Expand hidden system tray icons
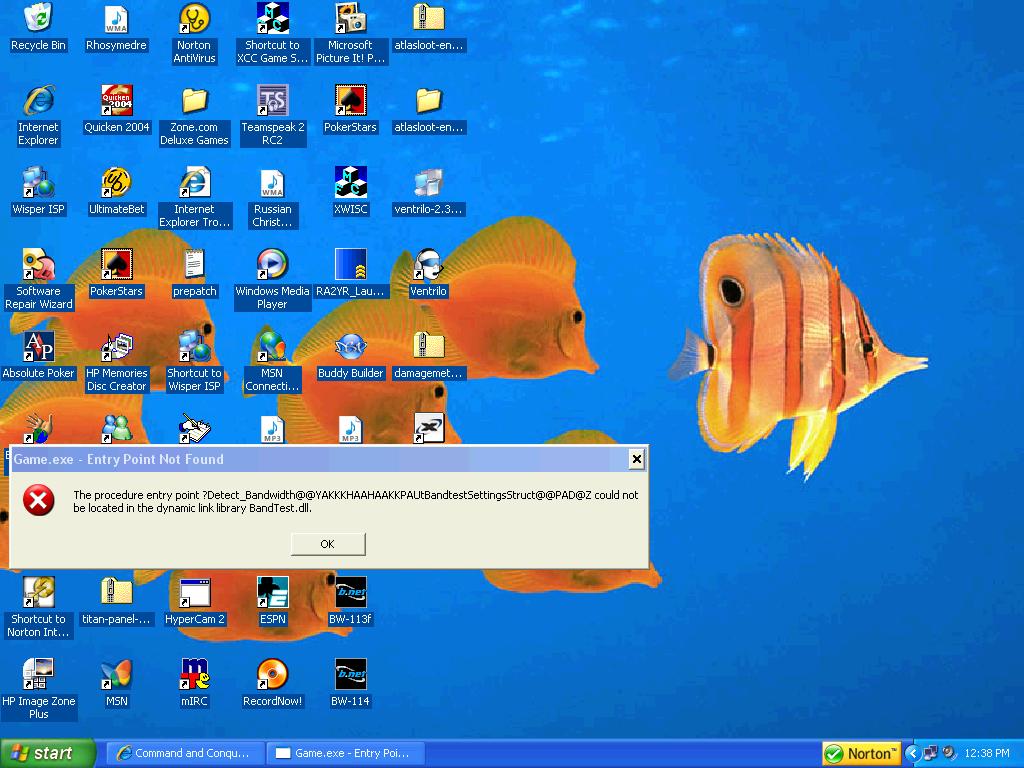 click(x=912, y=753)
